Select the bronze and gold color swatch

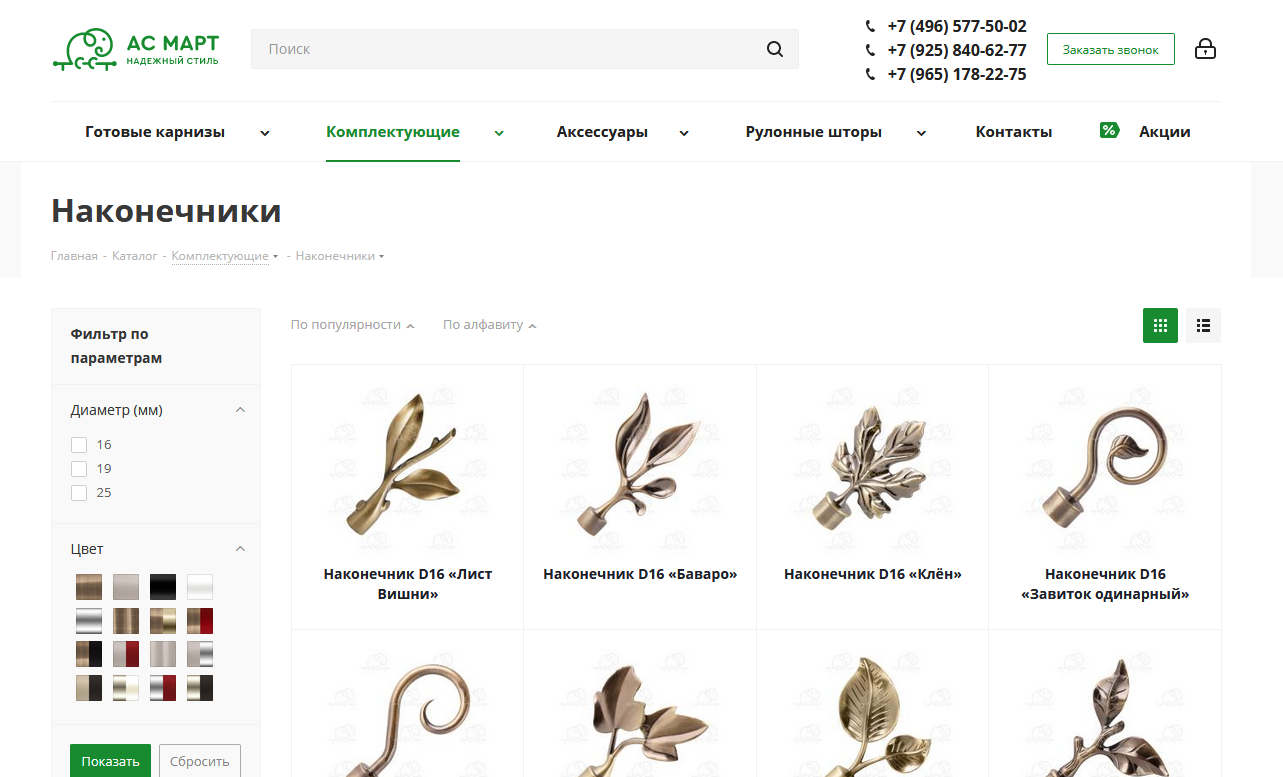(163, 621)
